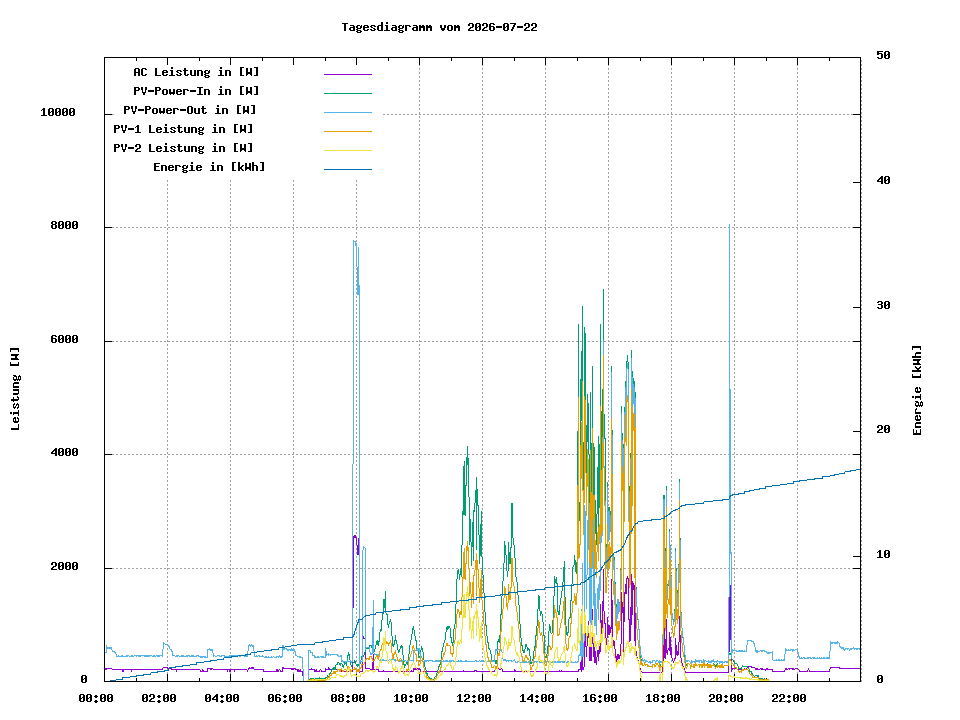Click the orange PV-1 Leistung legend line

[348, 131]
